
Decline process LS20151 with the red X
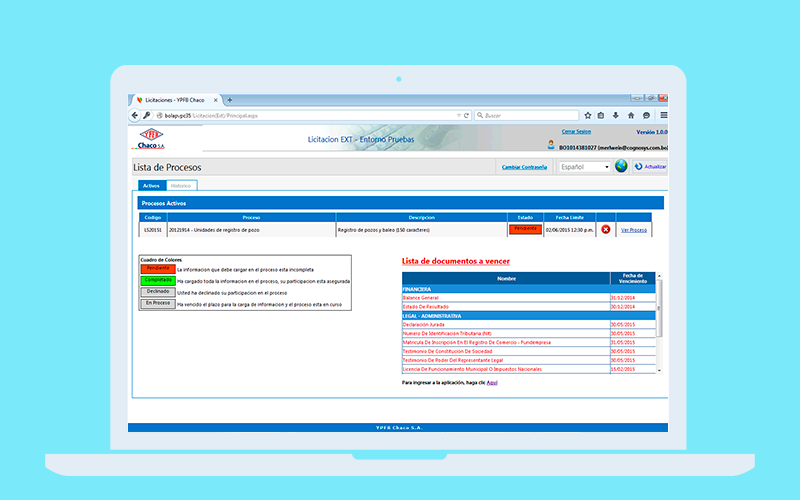tap(606, 230)
